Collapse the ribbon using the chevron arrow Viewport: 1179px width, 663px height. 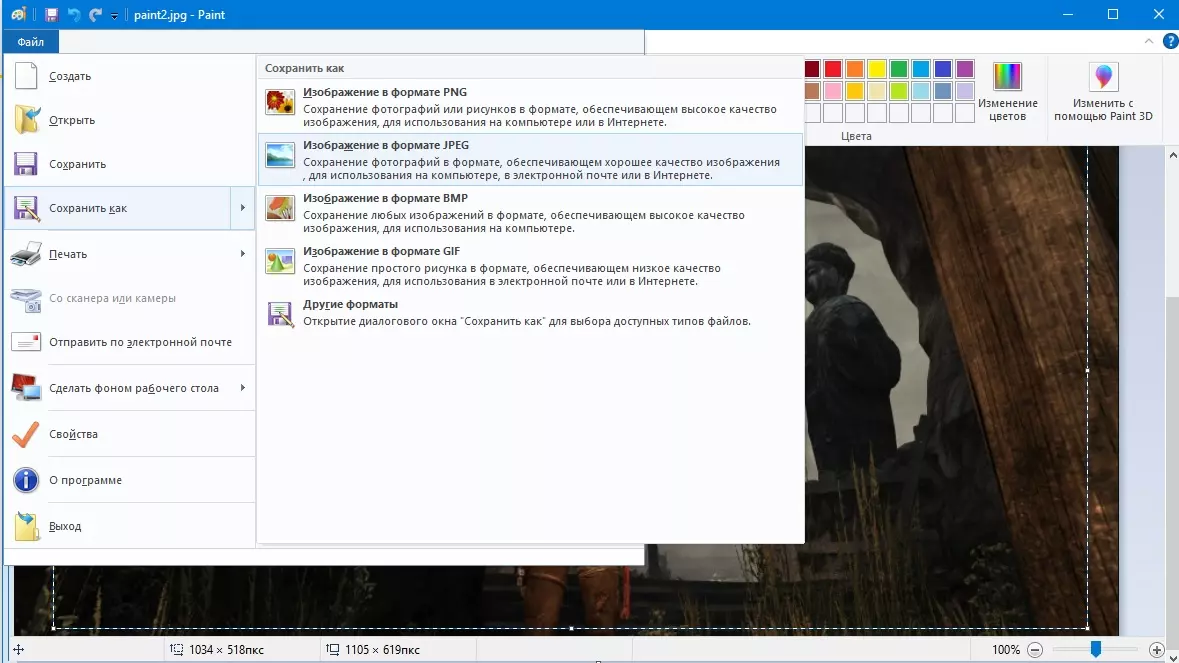coord(1149,41)
